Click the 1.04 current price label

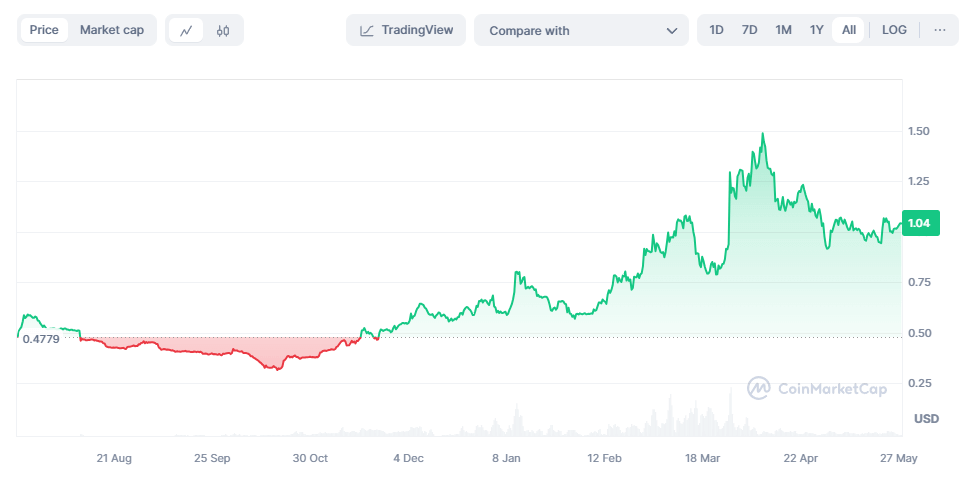coord(920,224)
